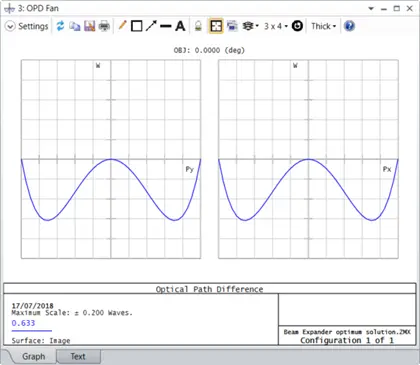This screenshot has width=420, height=365.
Task: Toggle the window lock icon
Action: [198, 26]
